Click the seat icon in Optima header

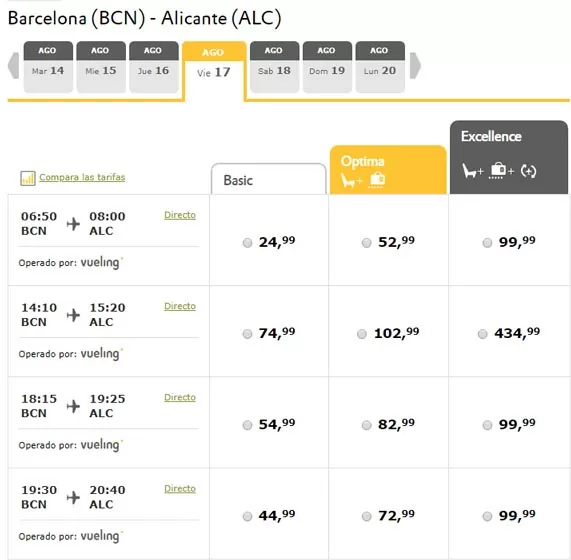[x=349, y=180]
